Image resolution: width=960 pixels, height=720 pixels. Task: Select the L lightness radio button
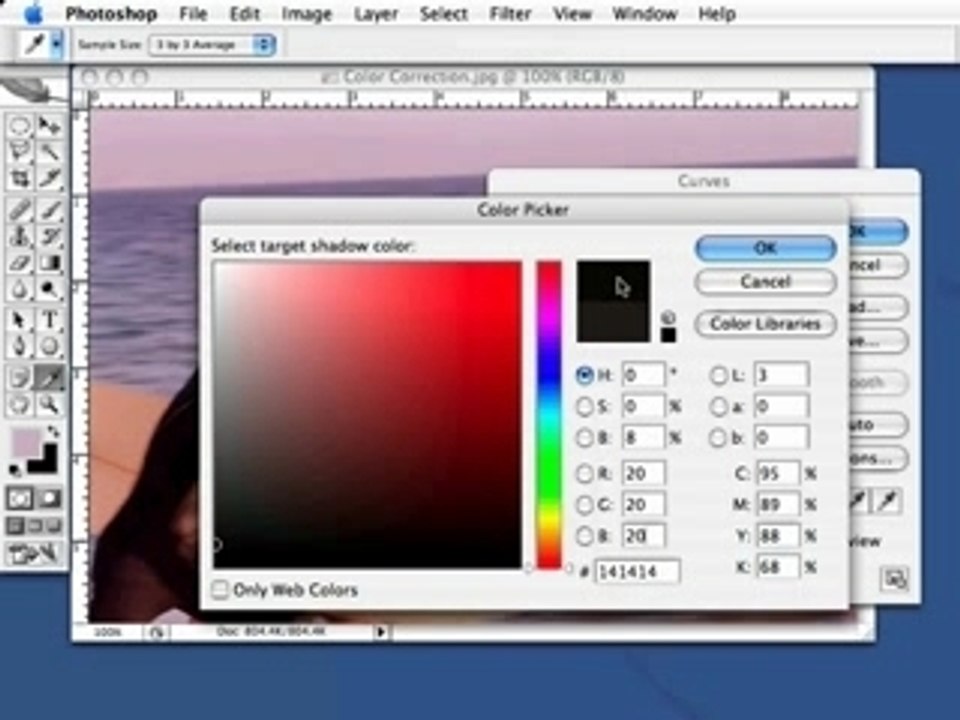point(719,375)
